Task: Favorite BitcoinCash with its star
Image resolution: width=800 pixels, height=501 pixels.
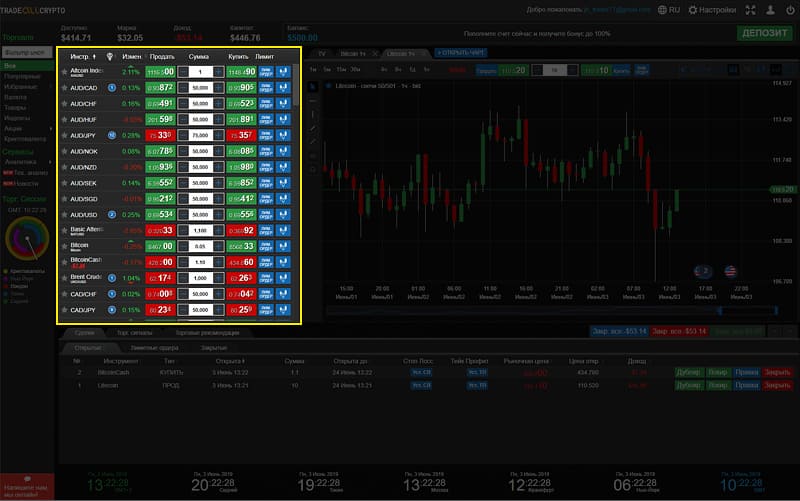Action: point(64,262)
